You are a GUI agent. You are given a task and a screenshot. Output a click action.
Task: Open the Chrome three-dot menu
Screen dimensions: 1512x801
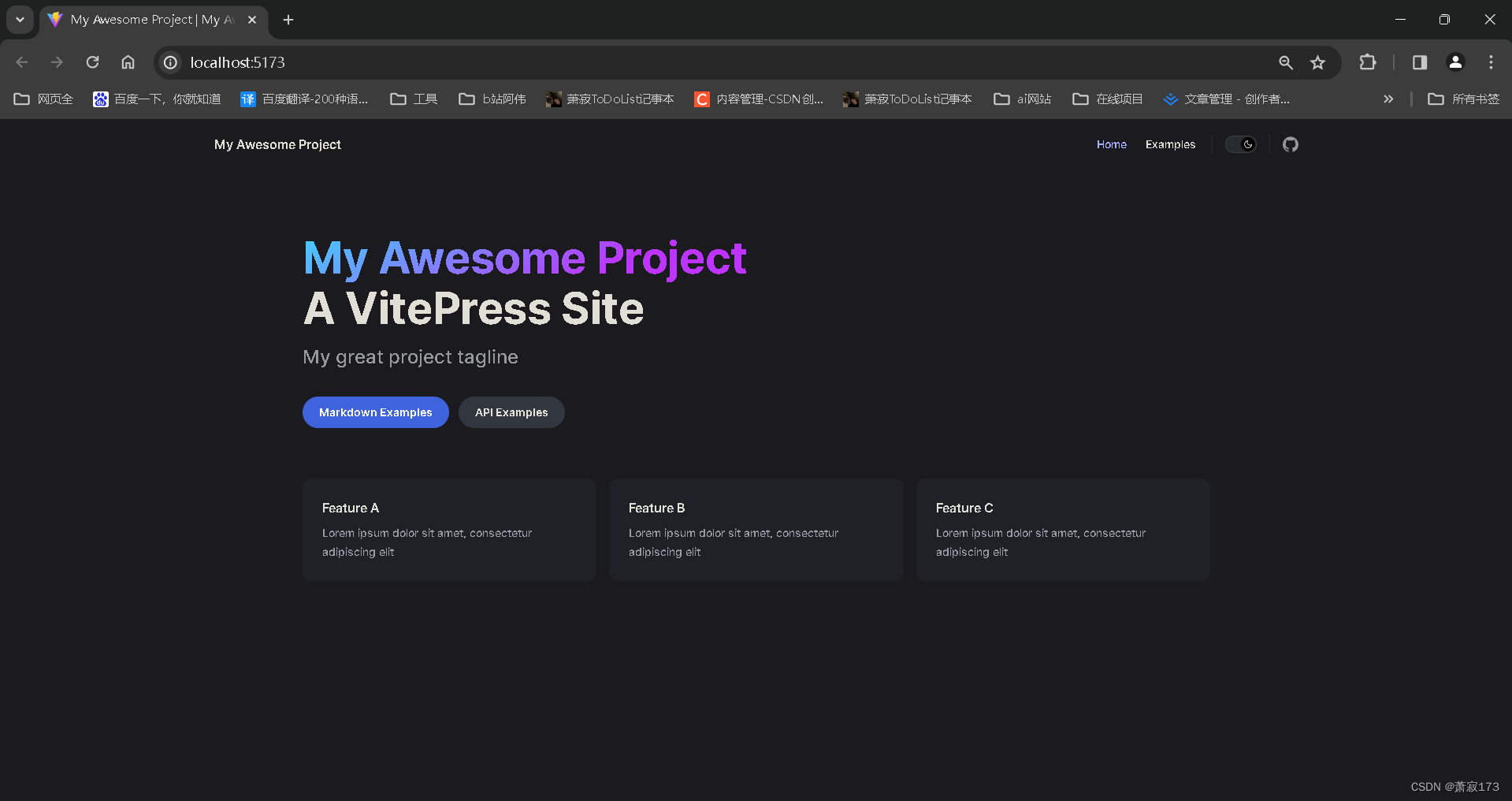point(1491,62)
